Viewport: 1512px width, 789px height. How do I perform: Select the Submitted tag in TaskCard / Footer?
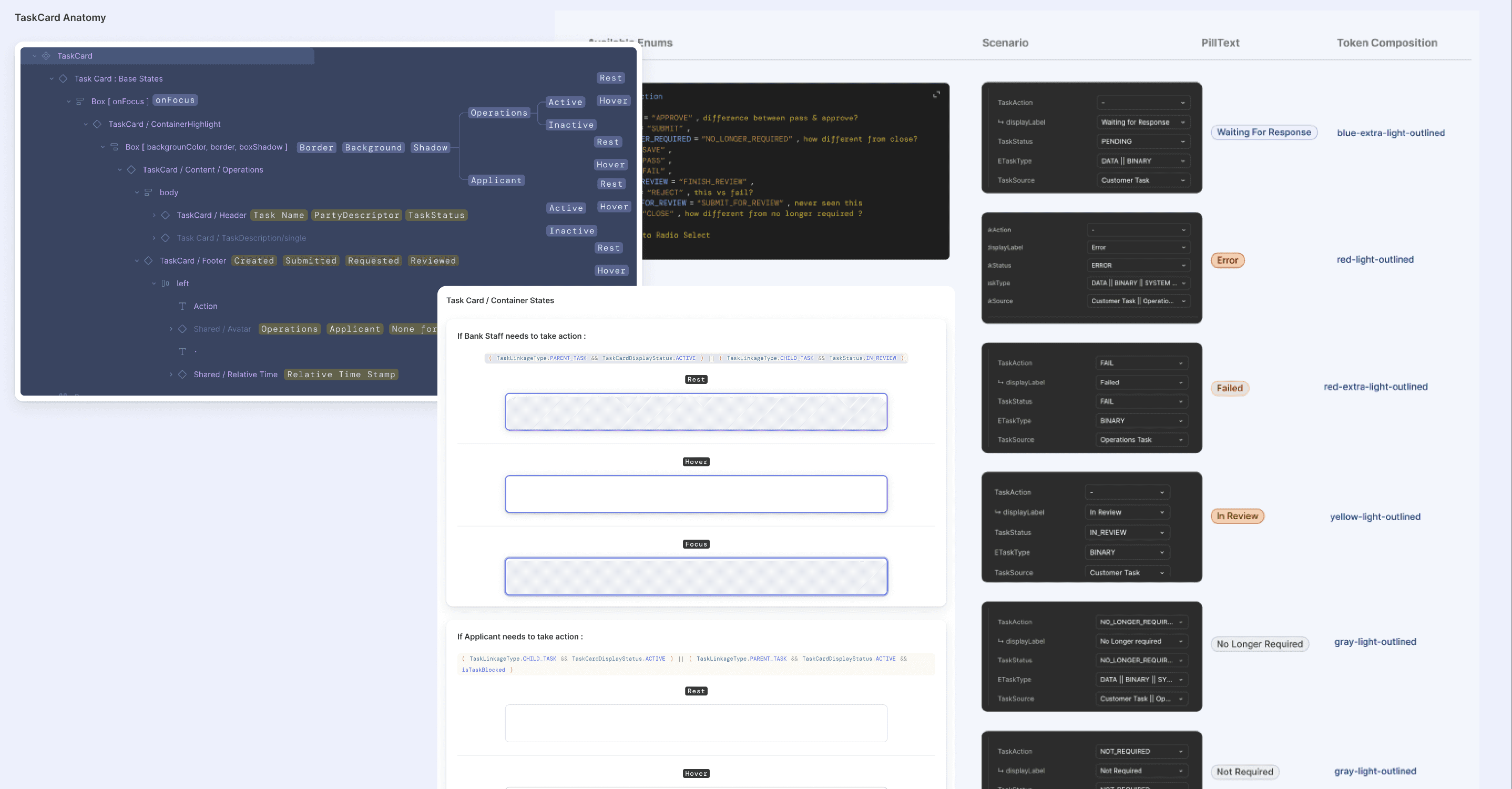(311, 261)
